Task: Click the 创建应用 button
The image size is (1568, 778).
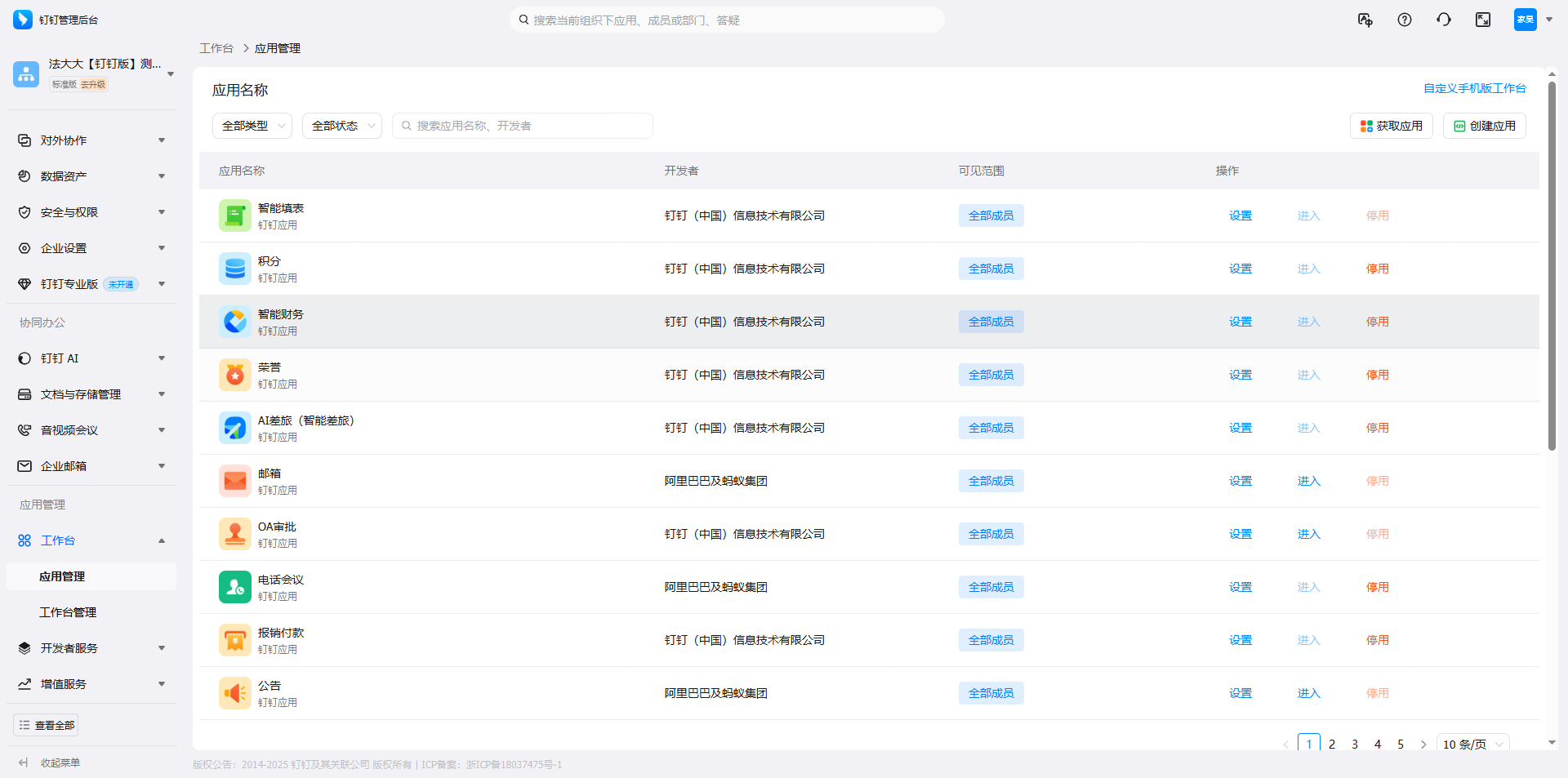Action: (x=1485, y=126)
